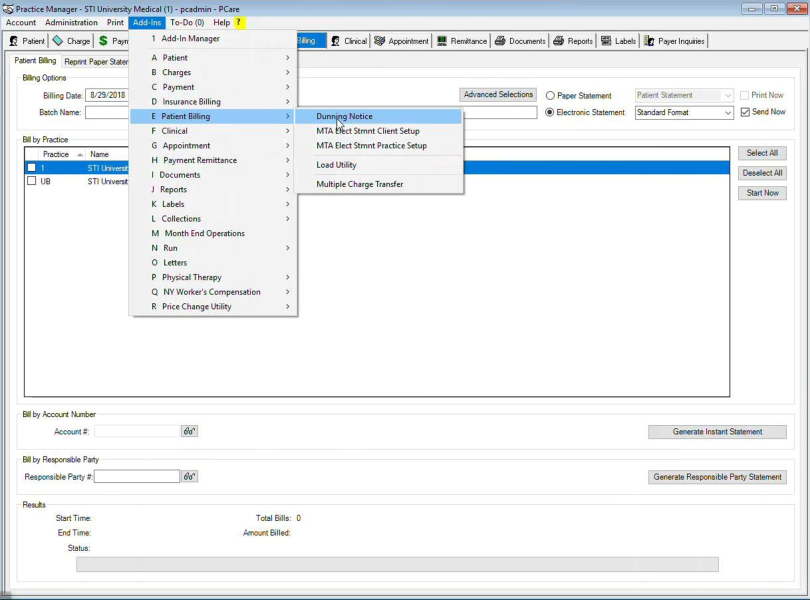Viewport: 810px width, 600px height.
Task: Choose Dunning Notice from the submenu
Action: click(x=344, y=117)
